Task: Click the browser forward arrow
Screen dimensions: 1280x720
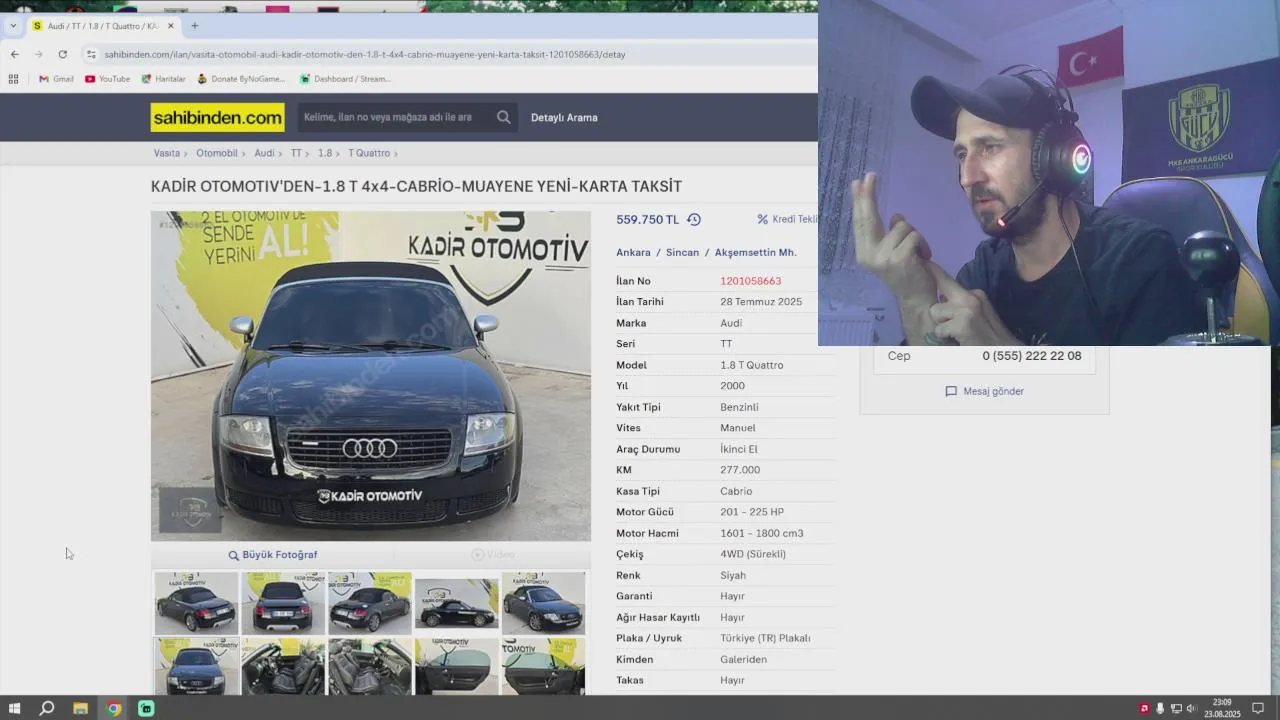Action: [x=38, y=54]
